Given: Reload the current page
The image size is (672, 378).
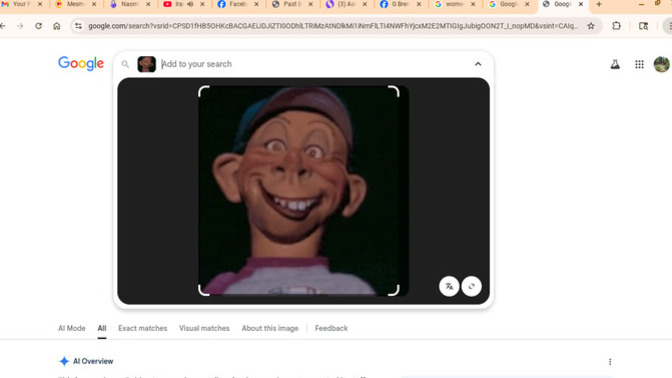Looking at the screenshot, I should (38, 26).
